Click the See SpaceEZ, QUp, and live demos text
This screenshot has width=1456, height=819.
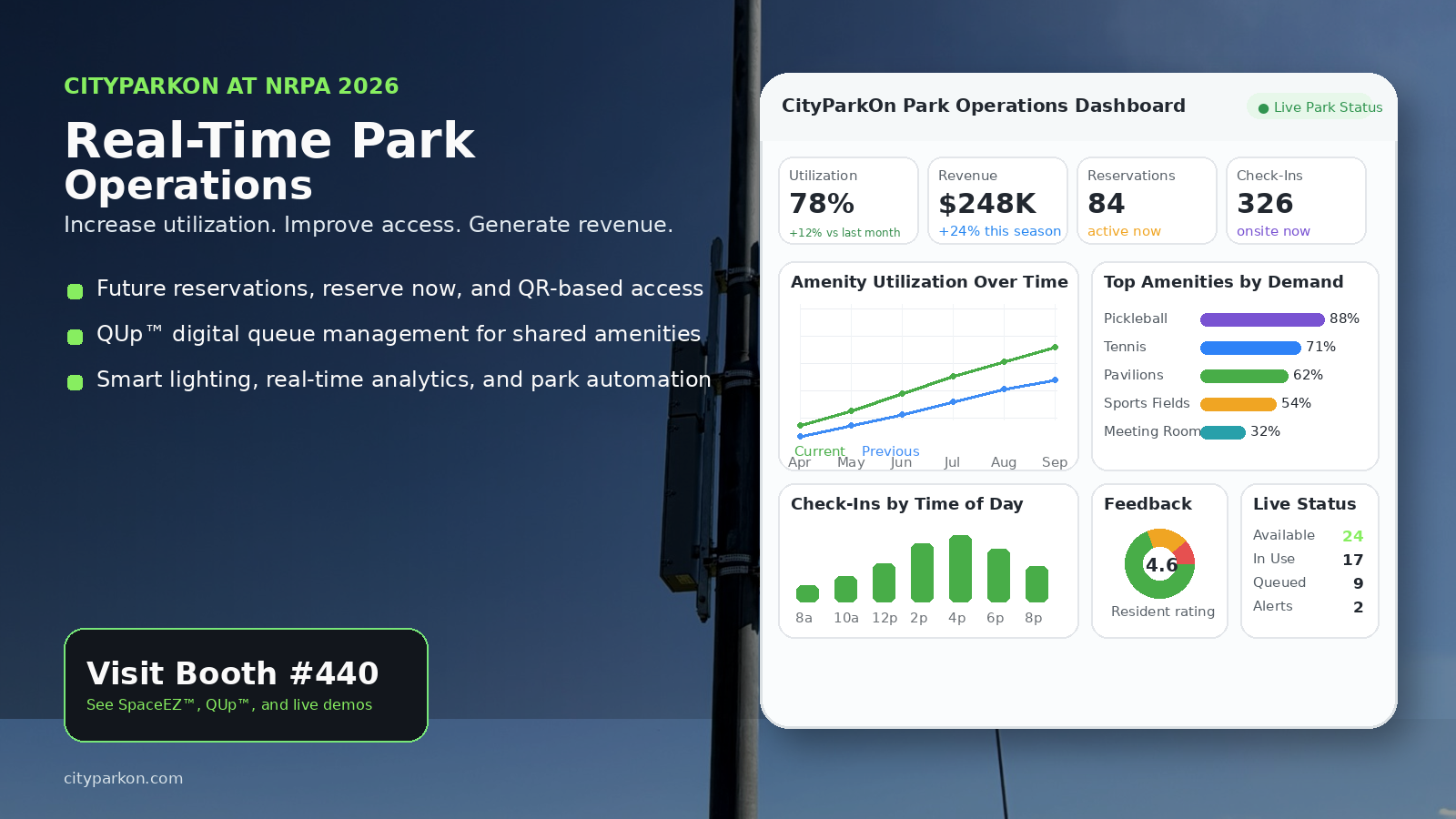click(x=229, y=704)
